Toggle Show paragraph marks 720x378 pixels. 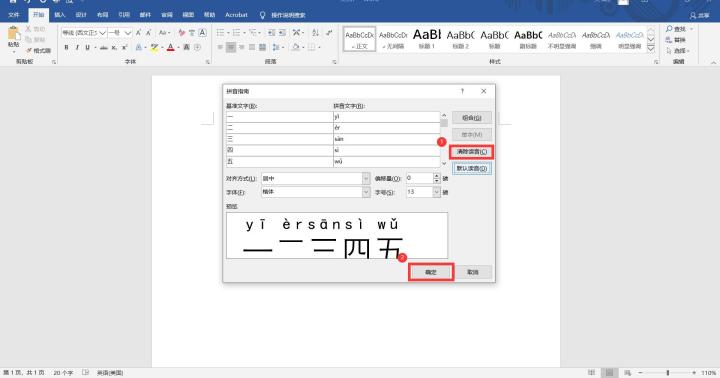point(329,33)
